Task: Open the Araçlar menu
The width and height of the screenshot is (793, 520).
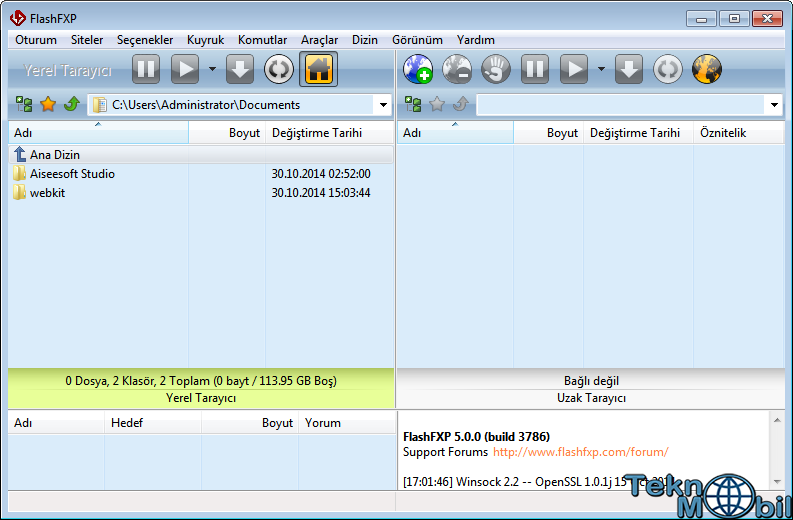Action: (320, 40)
